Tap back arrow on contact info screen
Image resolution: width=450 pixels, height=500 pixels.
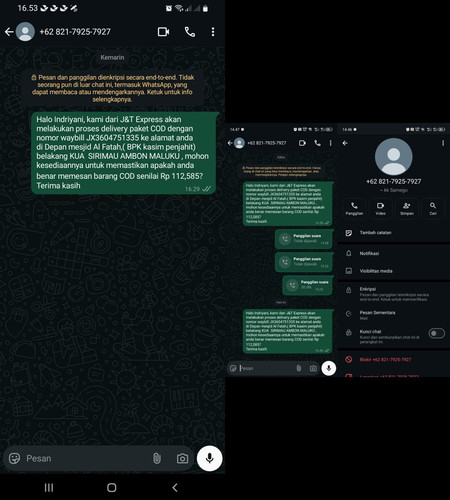345,143
